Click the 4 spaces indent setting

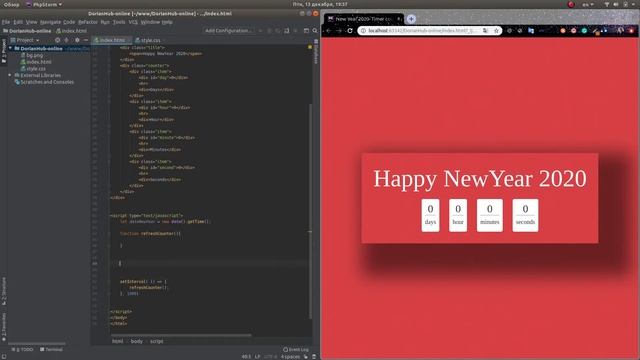point(290,357)
